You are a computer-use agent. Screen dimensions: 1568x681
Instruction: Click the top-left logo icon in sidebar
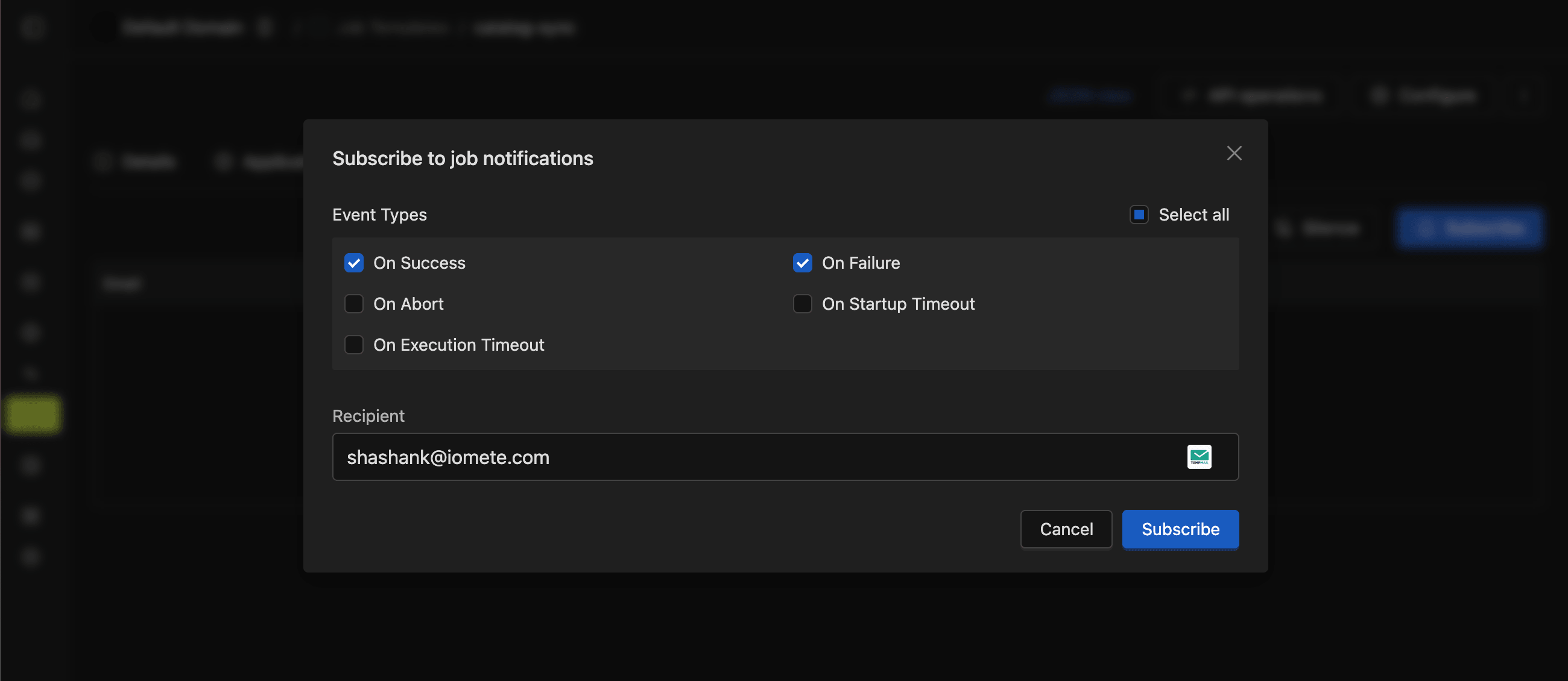point(33,28)
